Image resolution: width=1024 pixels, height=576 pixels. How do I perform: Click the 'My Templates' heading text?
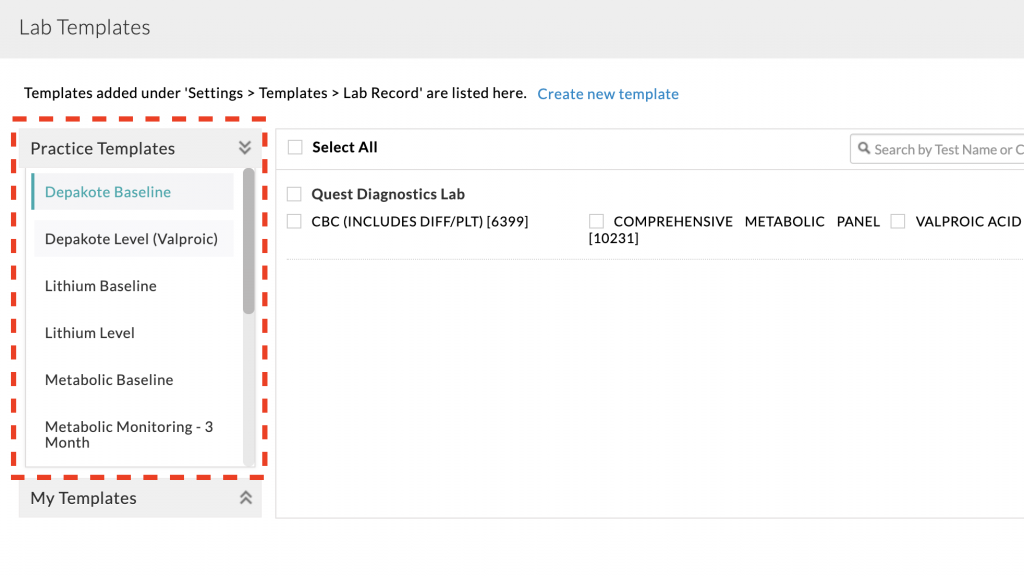(x=84, y=498)
